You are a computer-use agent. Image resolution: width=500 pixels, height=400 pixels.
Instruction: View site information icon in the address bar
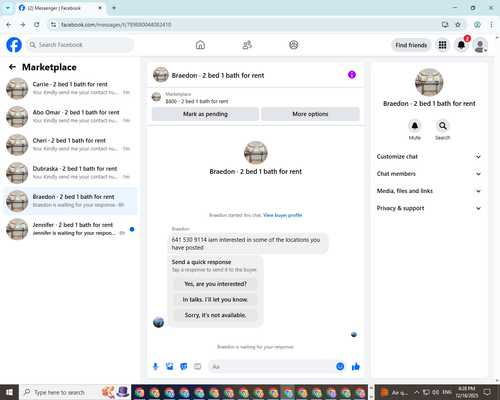[53, 25]
